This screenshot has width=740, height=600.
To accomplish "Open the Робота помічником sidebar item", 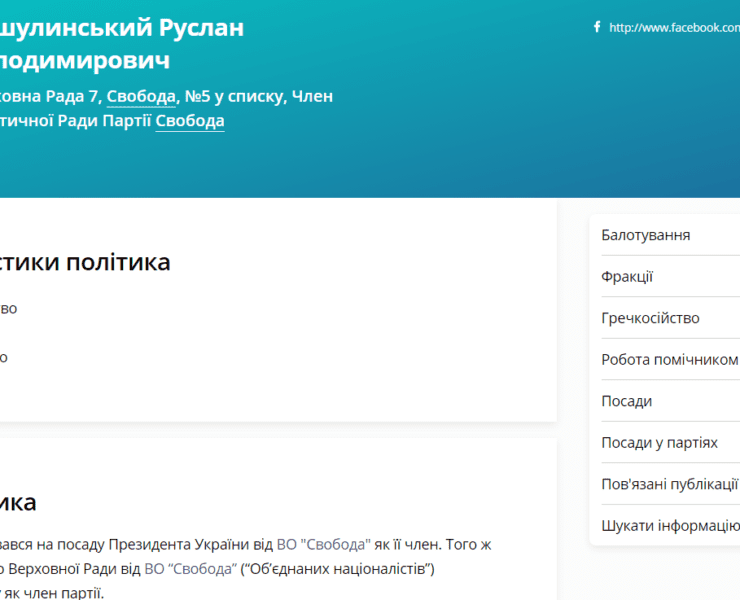I will click(670, 359).
